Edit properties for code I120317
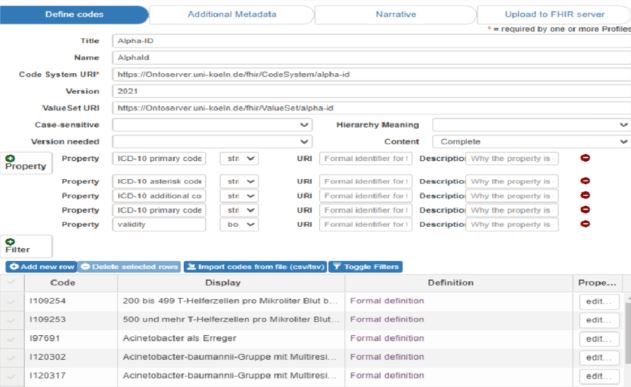Screen dimensions: 631x387 [x=599, y=377]
